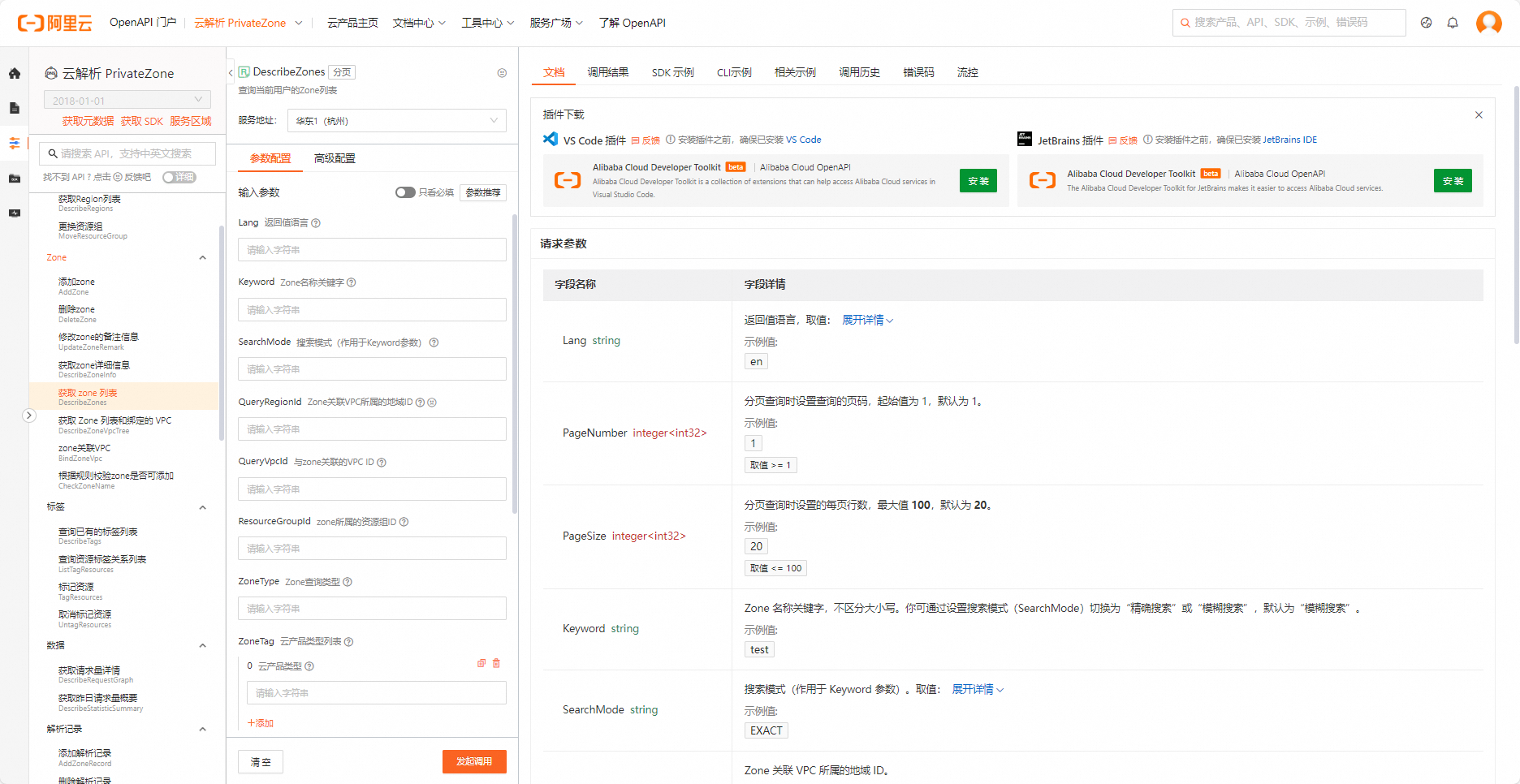The image size is (1520, 784).
Task: Select 获取zone详细信息 DescribeZoneInfo API
Action: (94, 370)
